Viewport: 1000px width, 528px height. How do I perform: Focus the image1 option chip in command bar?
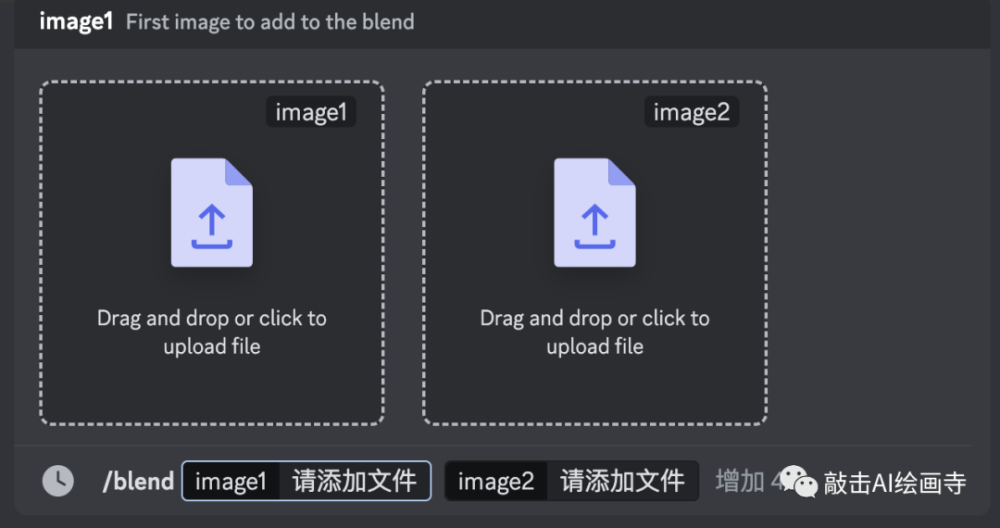coord(231,481)
